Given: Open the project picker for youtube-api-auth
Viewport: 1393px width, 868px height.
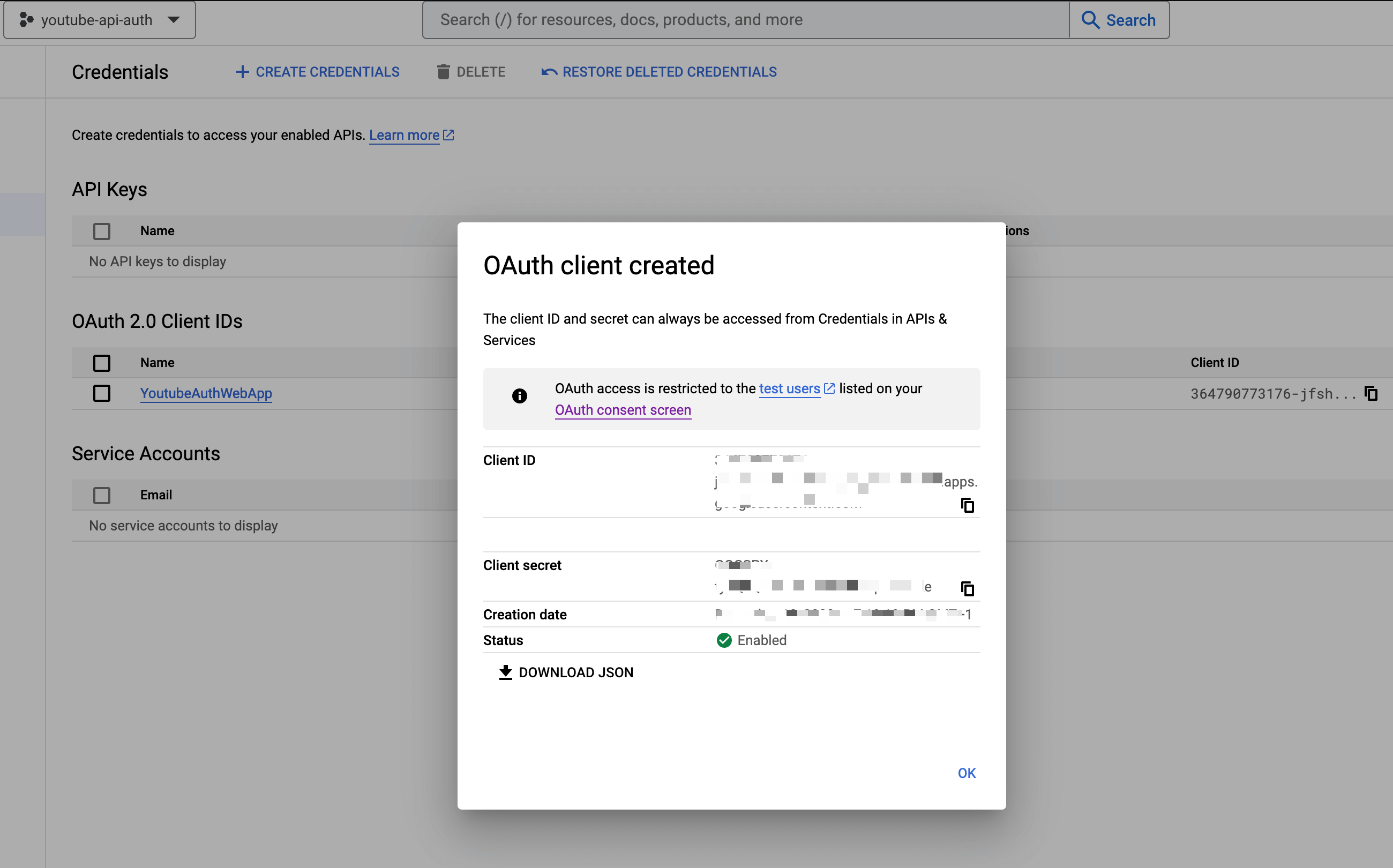Looking at the screenshot, I should click(174, 19).
